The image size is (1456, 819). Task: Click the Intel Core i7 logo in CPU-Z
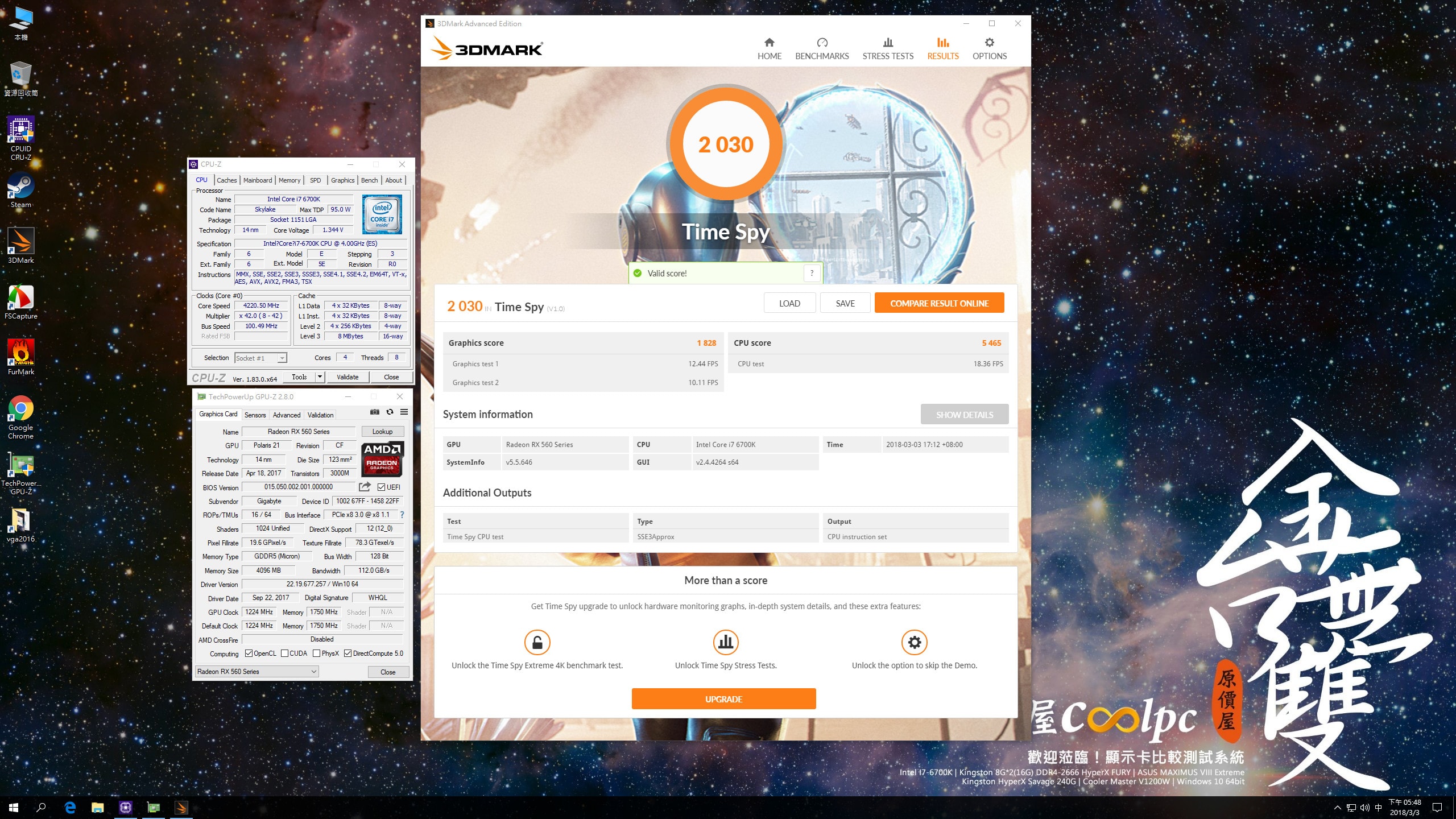[382, 214]
